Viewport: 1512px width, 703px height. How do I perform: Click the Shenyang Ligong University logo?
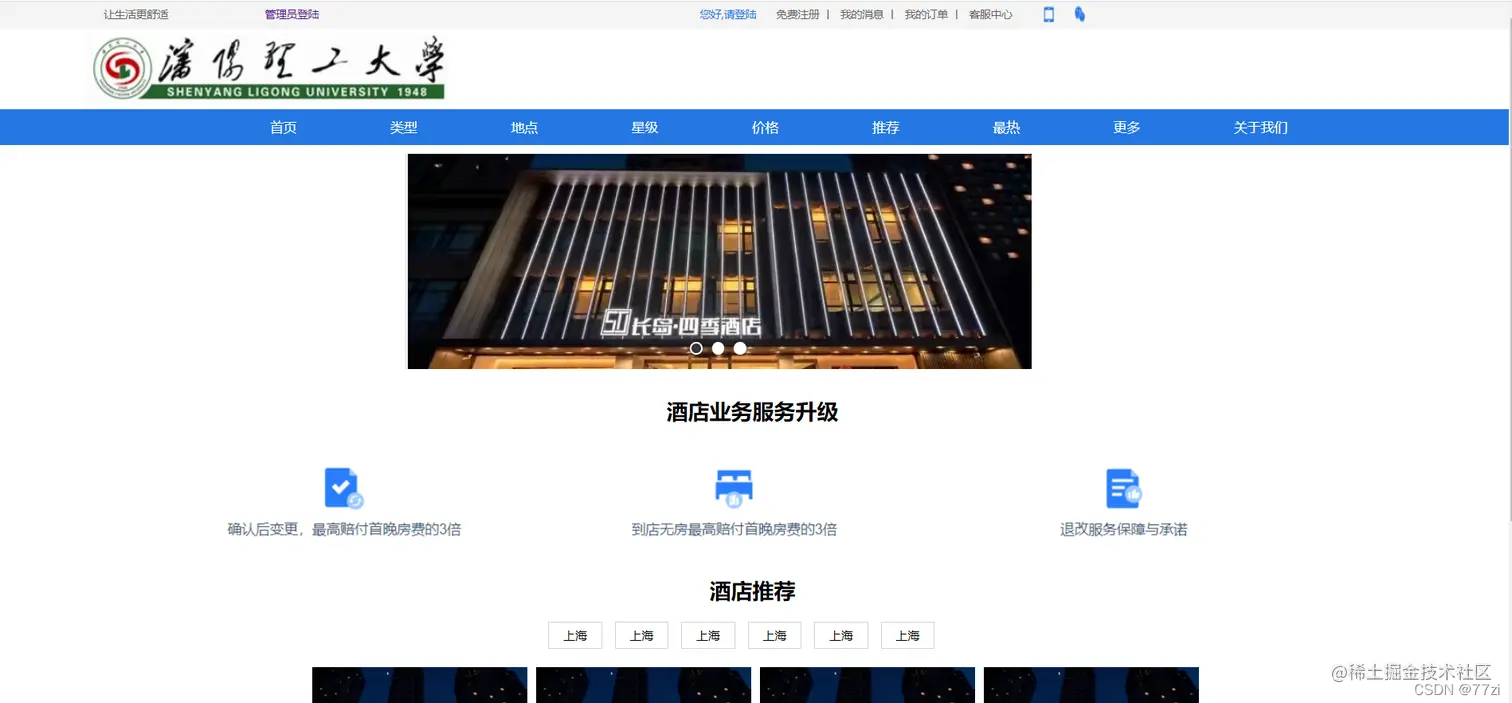pos(266,67)
